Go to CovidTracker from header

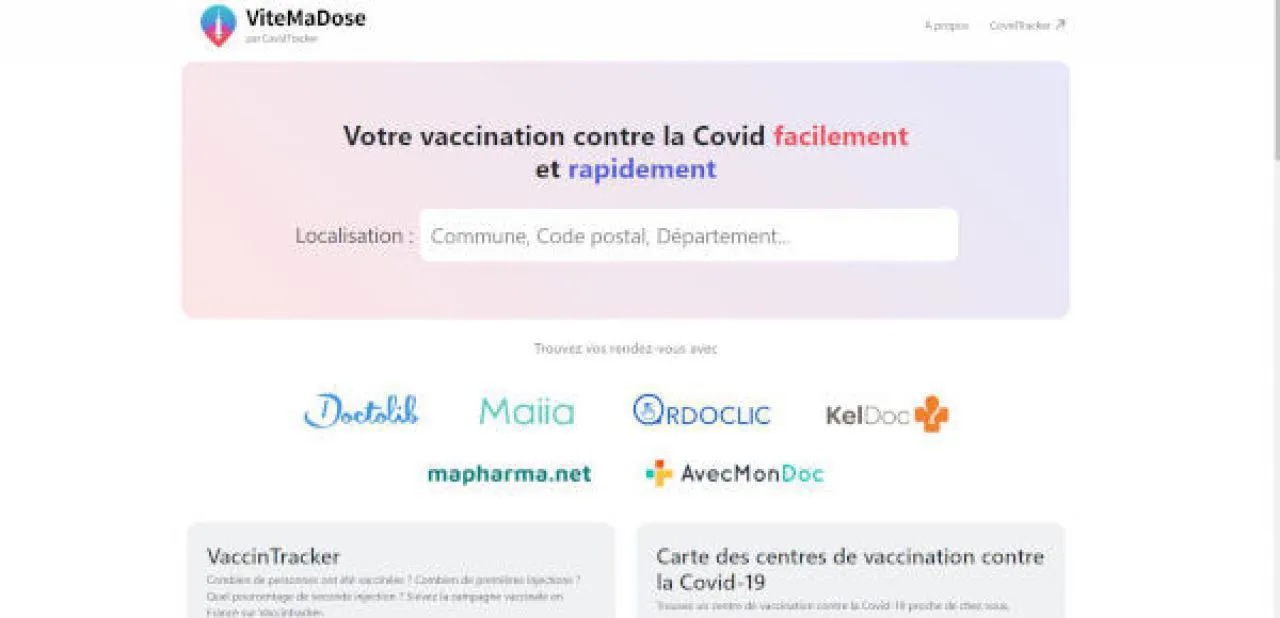tap(1020, 26)
